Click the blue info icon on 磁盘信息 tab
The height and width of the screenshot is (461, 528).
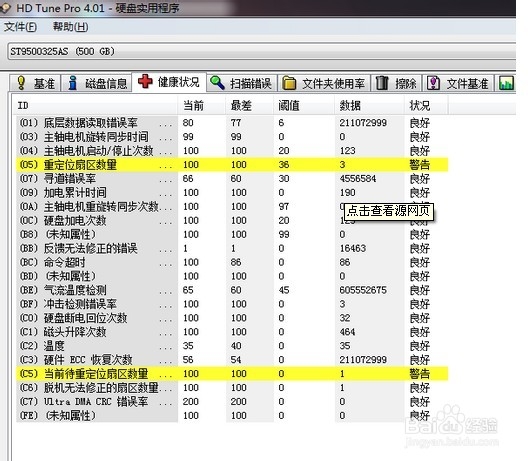(72, 83)
